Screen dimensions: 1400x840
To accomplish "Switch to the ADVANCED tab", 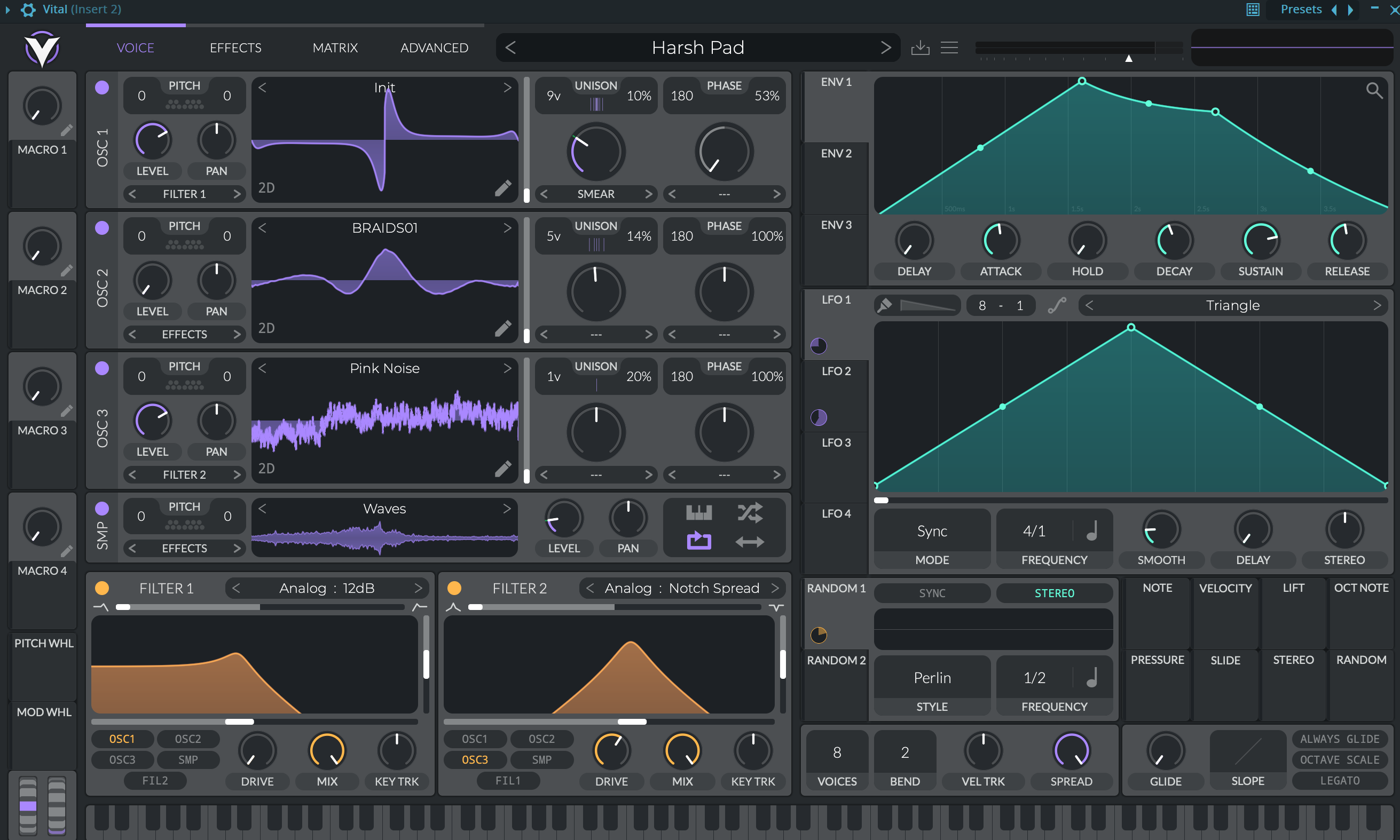I will (x=435, y=47).
